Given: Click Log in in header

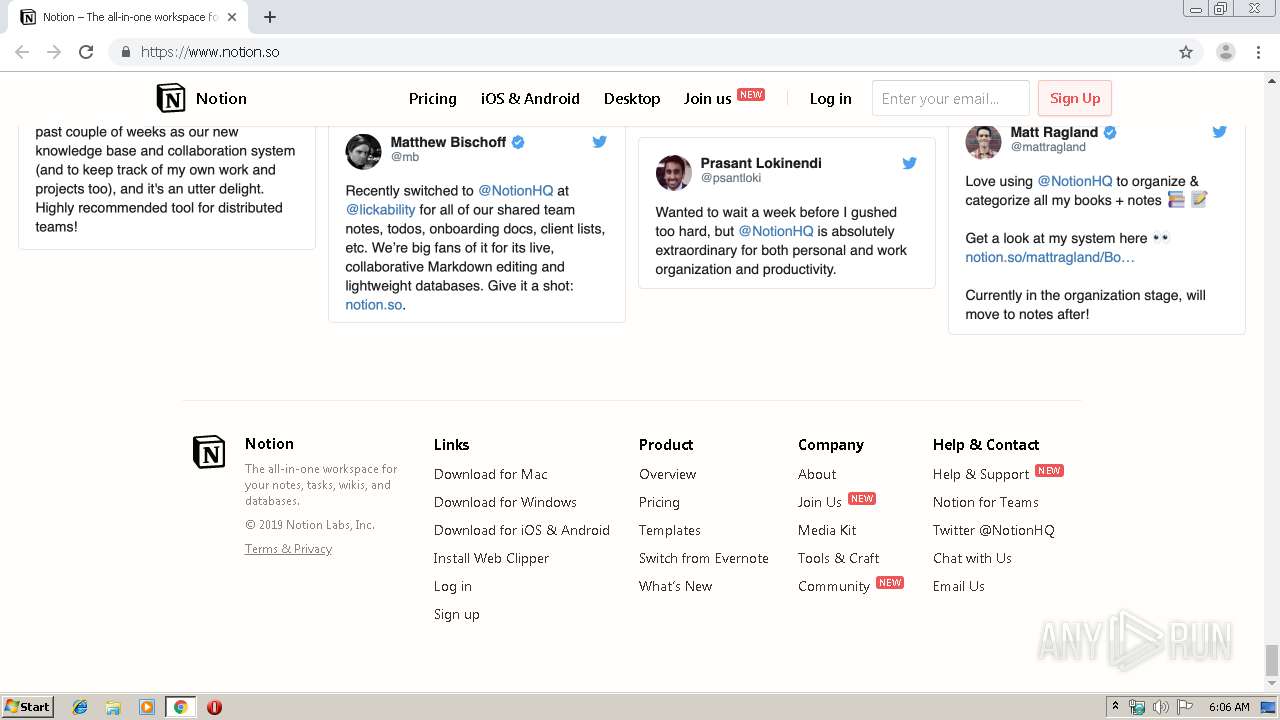Looking at the screenshot, I should (x=831, y=98).
